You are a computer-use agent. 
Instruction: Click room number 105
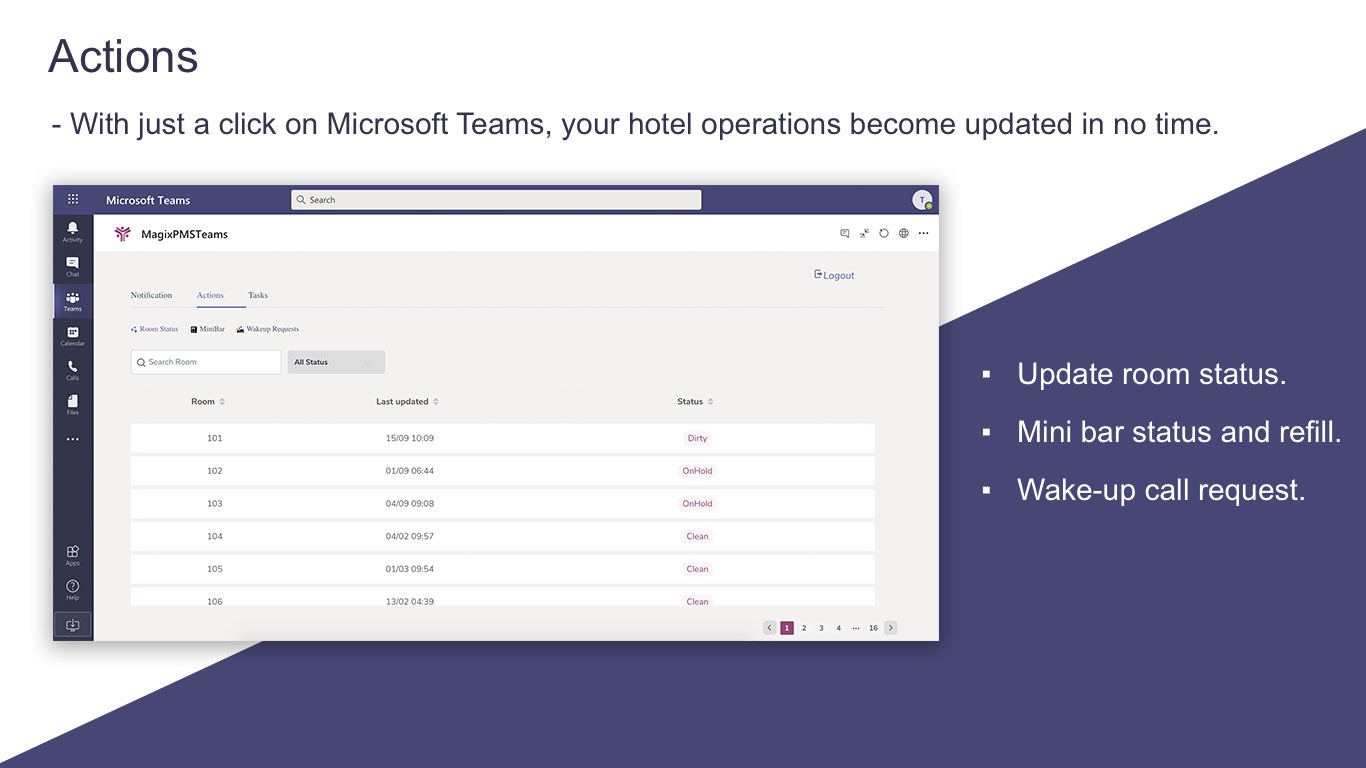[x=215, y=569]
